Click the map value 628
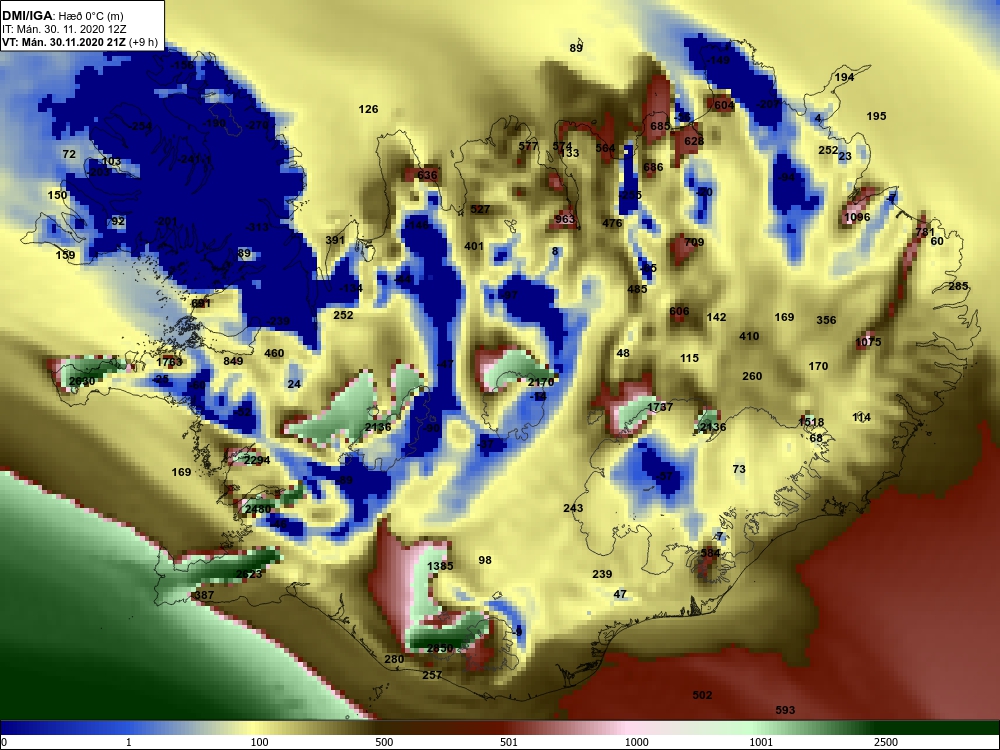This screenshot has height=750, width=1000. coord(694,142)
